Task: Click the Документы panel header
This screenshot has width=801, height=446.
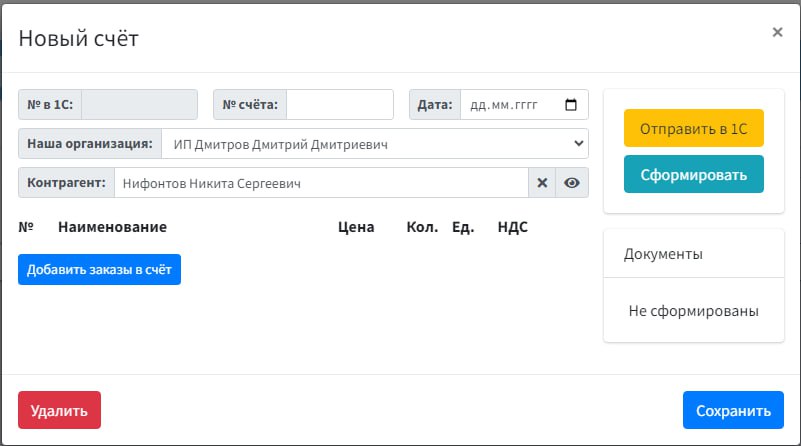Action: pos(694,254)
